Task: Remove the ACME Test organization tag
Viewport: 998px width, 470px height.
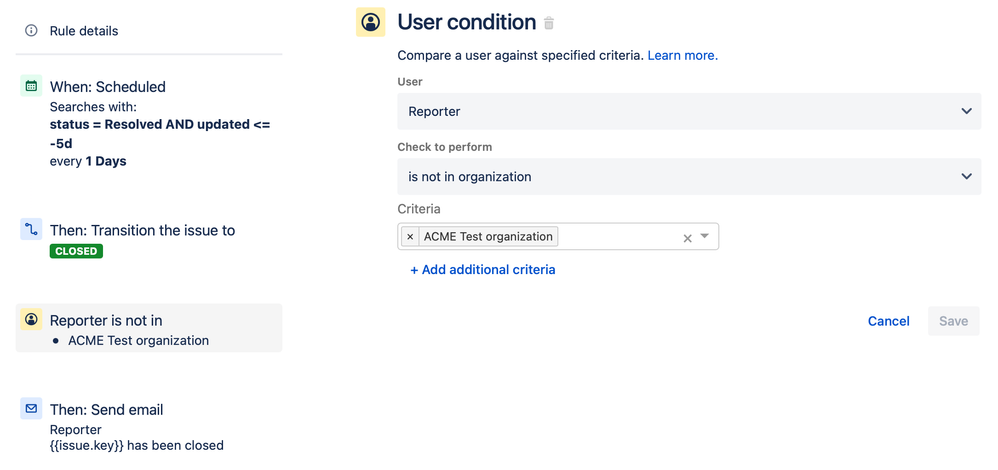Action: (410, 237)
